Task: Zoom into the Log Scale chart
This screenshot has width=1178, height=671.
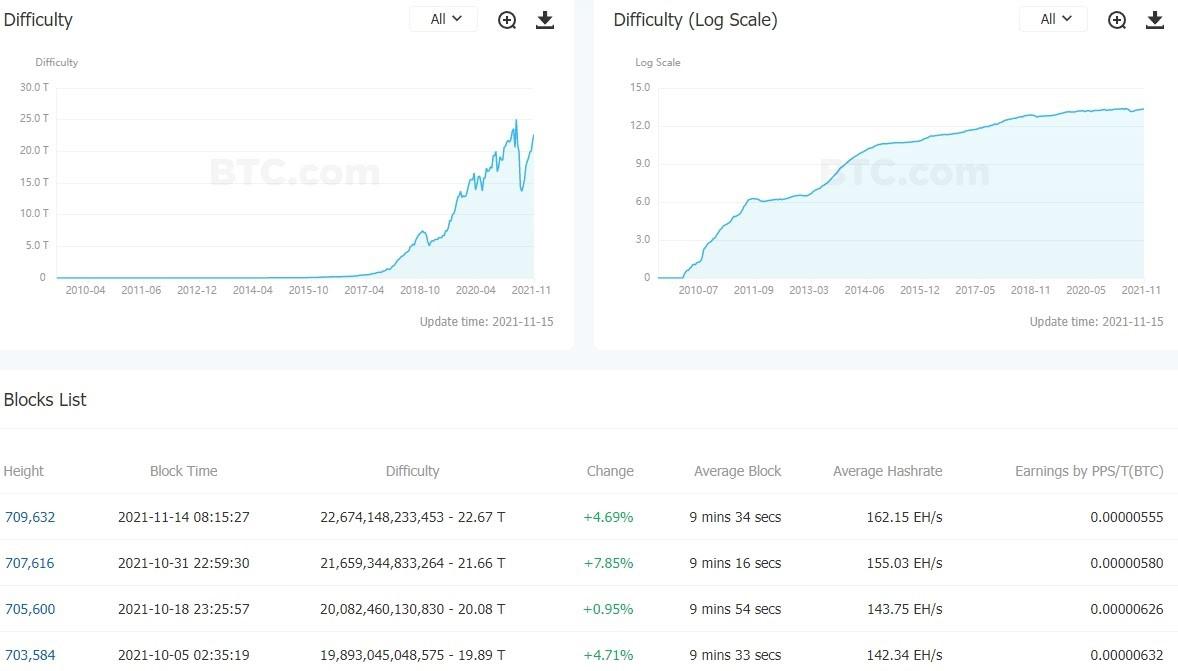Action: point(1117,20)
